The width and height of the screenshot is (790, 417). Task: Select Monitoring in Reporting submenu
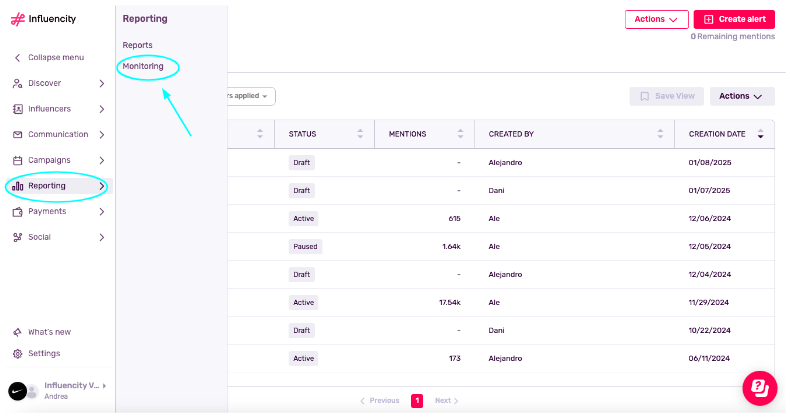pos(143,66)
